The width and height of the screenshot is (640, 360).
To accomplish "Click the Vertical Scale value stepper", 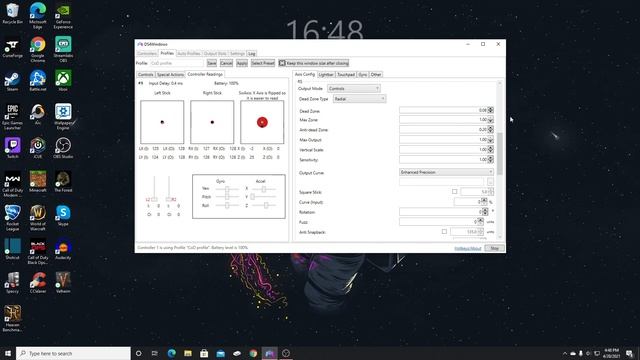I will click(491, 150).
